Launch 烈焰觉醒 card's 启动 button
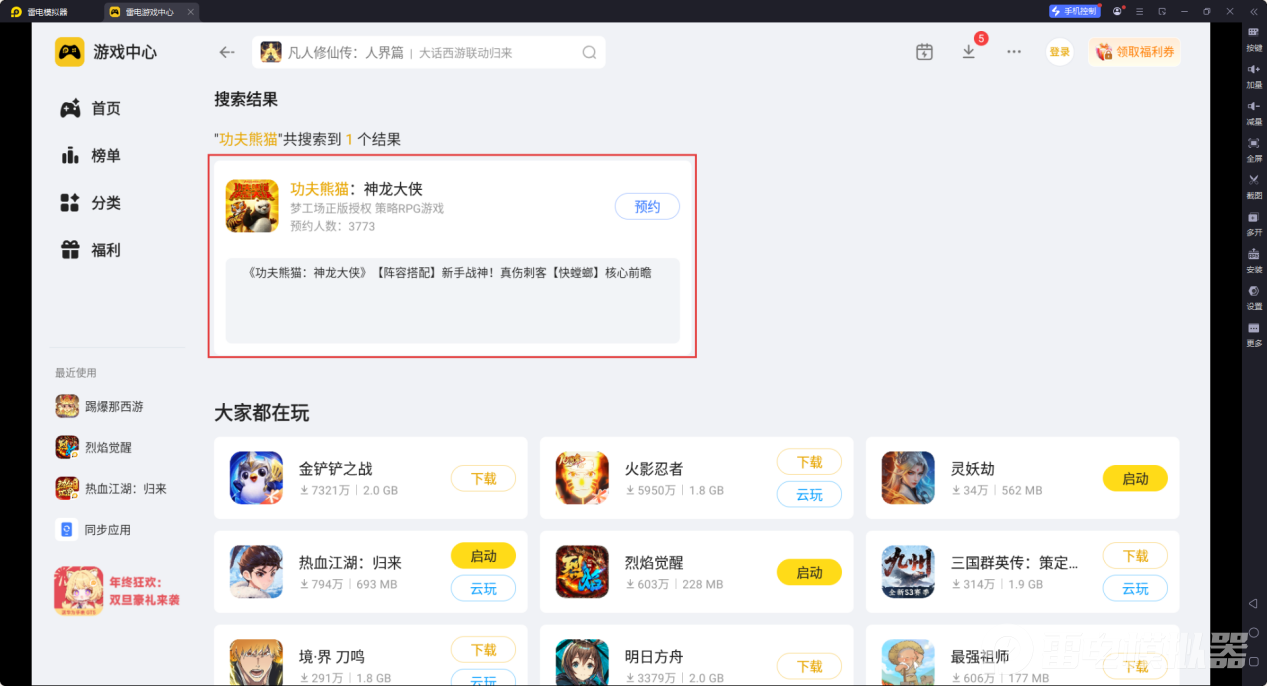 coord(809,573)
